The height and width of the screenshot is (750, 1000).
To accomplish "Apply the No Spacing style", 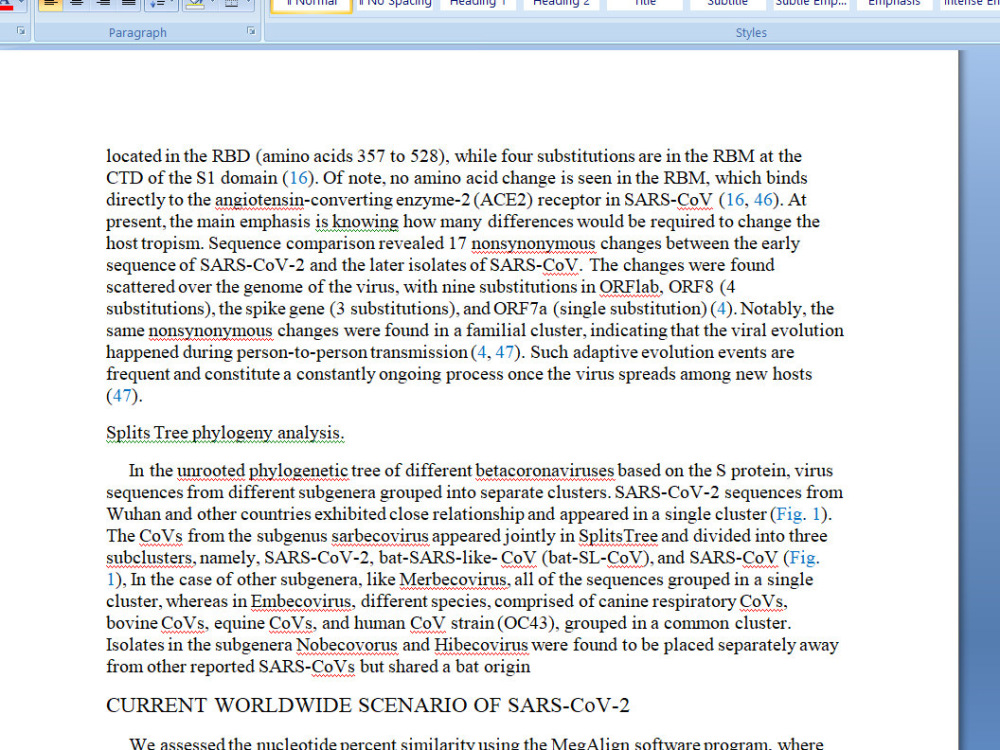I will coord(395,4).
